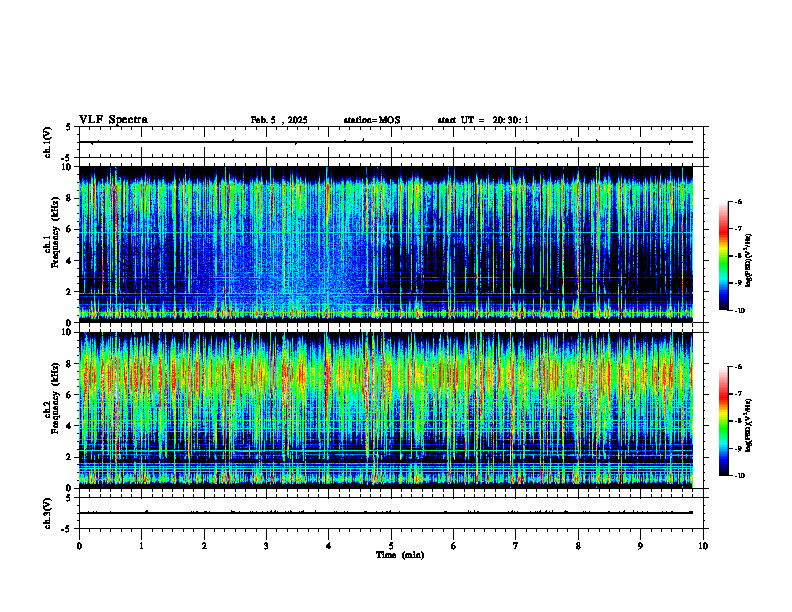The image size is (792, 612).
Task: Click the ch.2 spectrogram color bar
Action: (x=723, y=421)
